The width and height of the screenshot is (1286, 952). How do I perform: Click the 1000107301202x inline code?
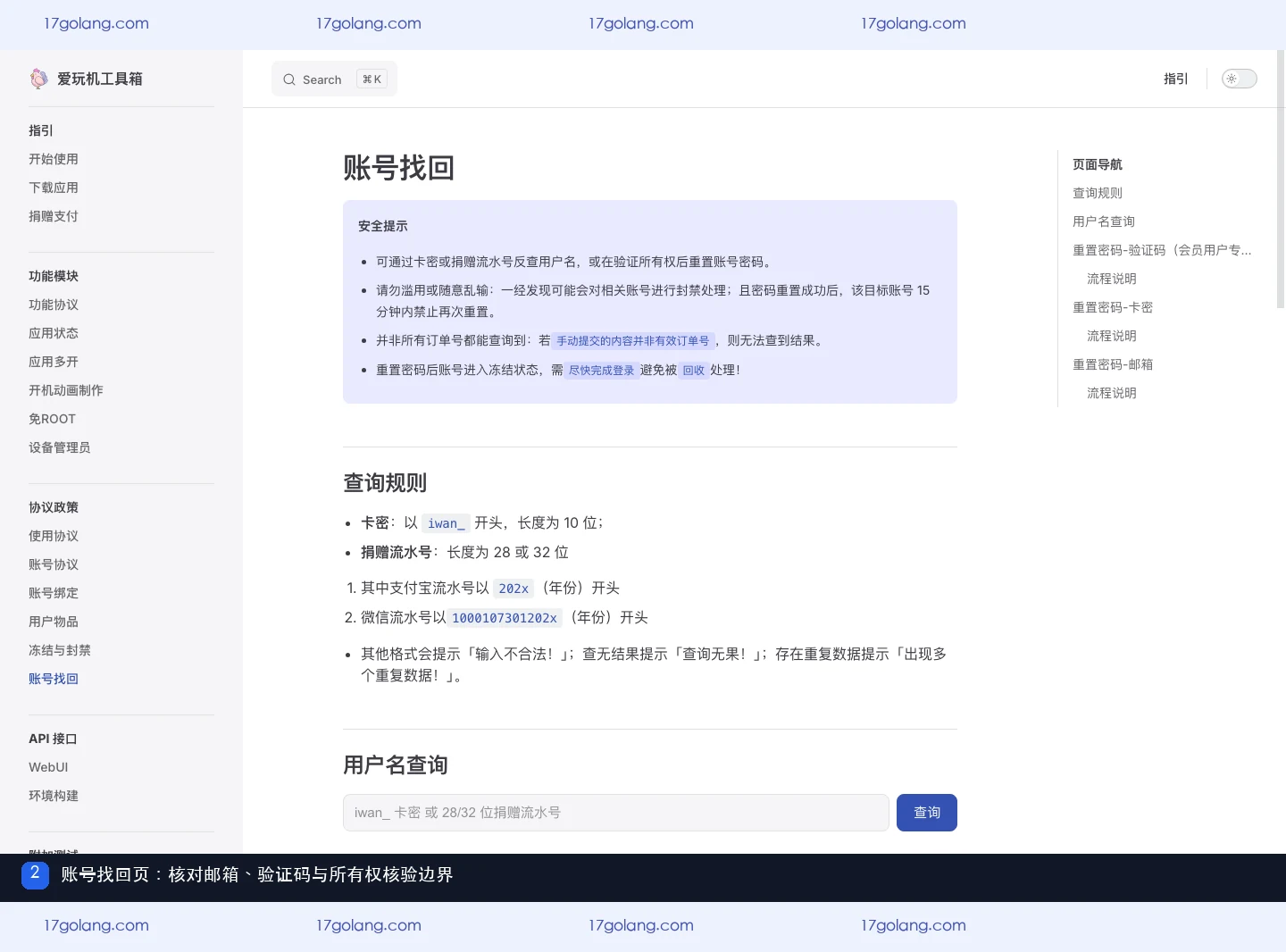coord(505,618)
